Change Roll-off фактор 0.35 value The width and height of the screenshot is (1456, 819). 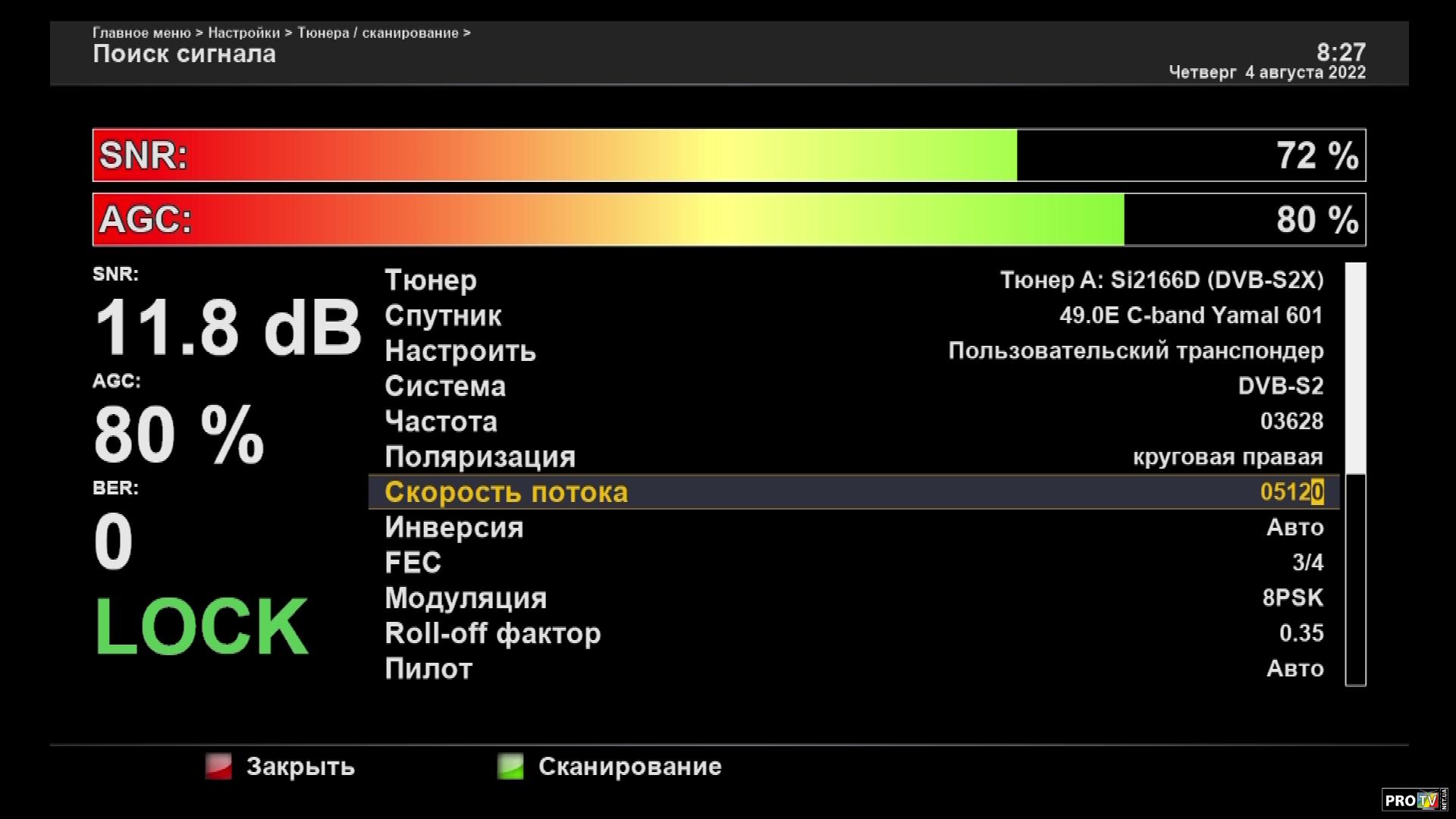[x=1301, y=632]
